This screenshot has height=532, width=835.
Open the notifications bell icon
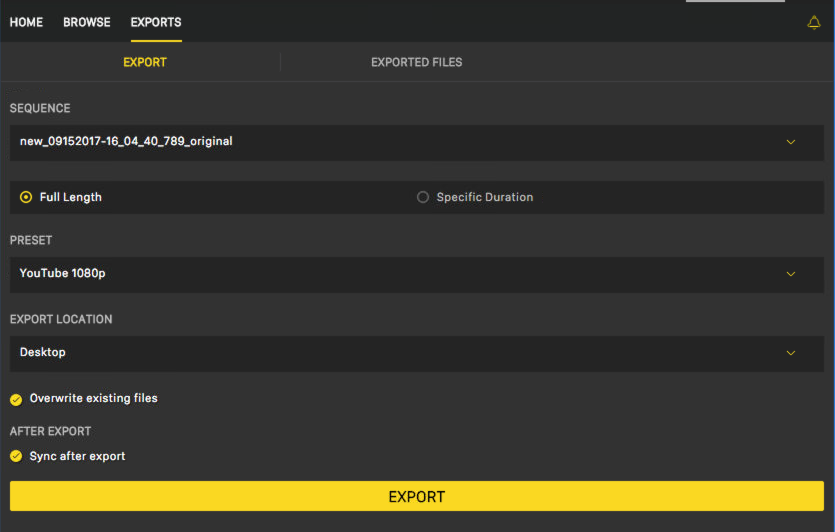(813, 22)
